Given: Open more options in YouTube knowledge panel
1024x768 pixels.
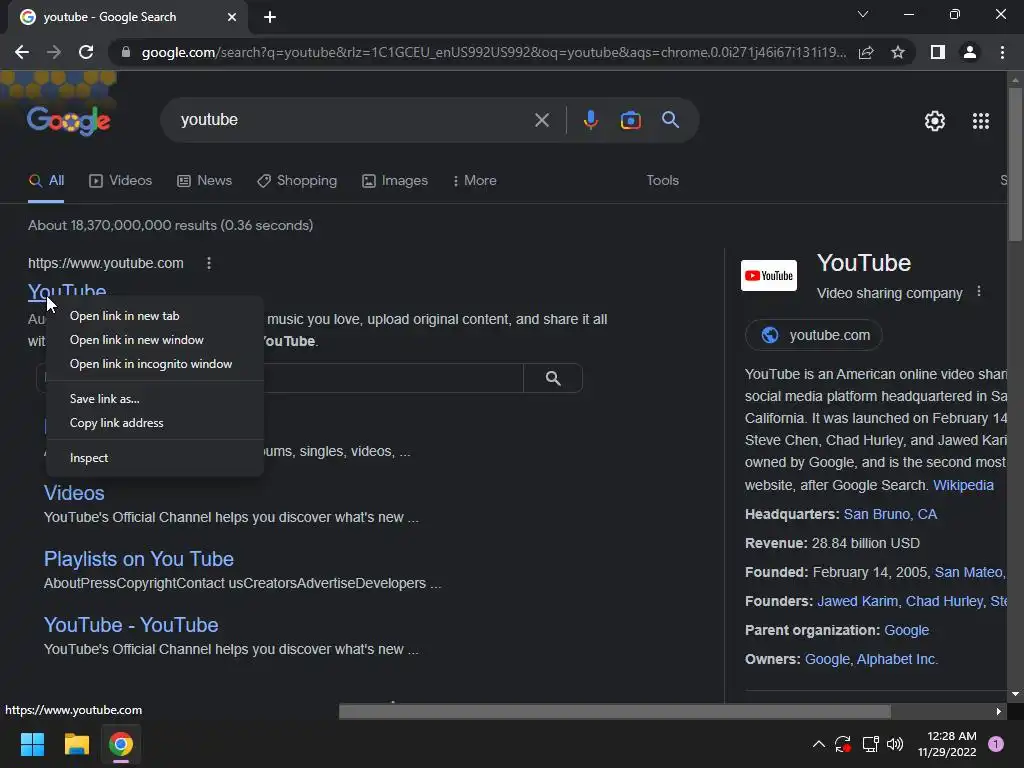Looking at the screenshot, I should click(x=978, y=292).
